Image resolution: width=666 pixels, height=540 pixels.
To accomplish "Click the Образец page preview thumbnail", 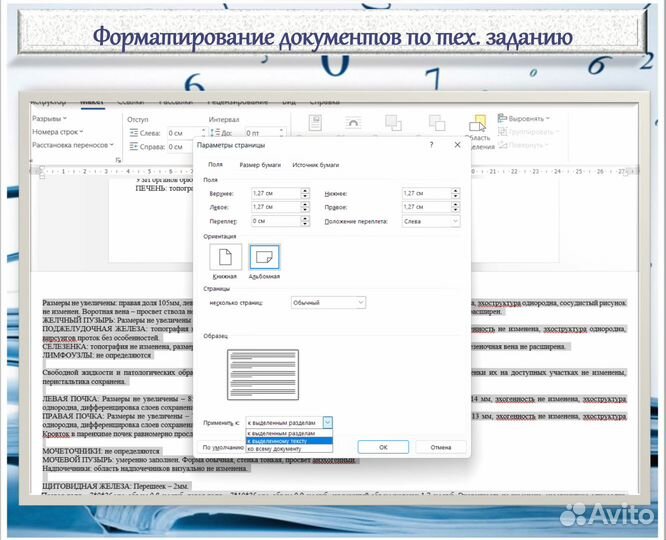I will pos(263,375).
